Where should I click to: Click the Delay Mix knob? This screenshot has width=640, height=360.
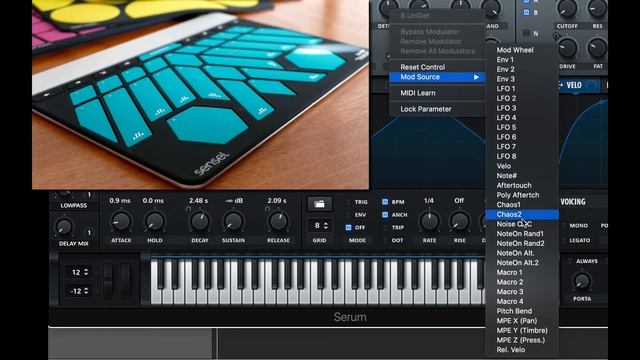(64, 227)
